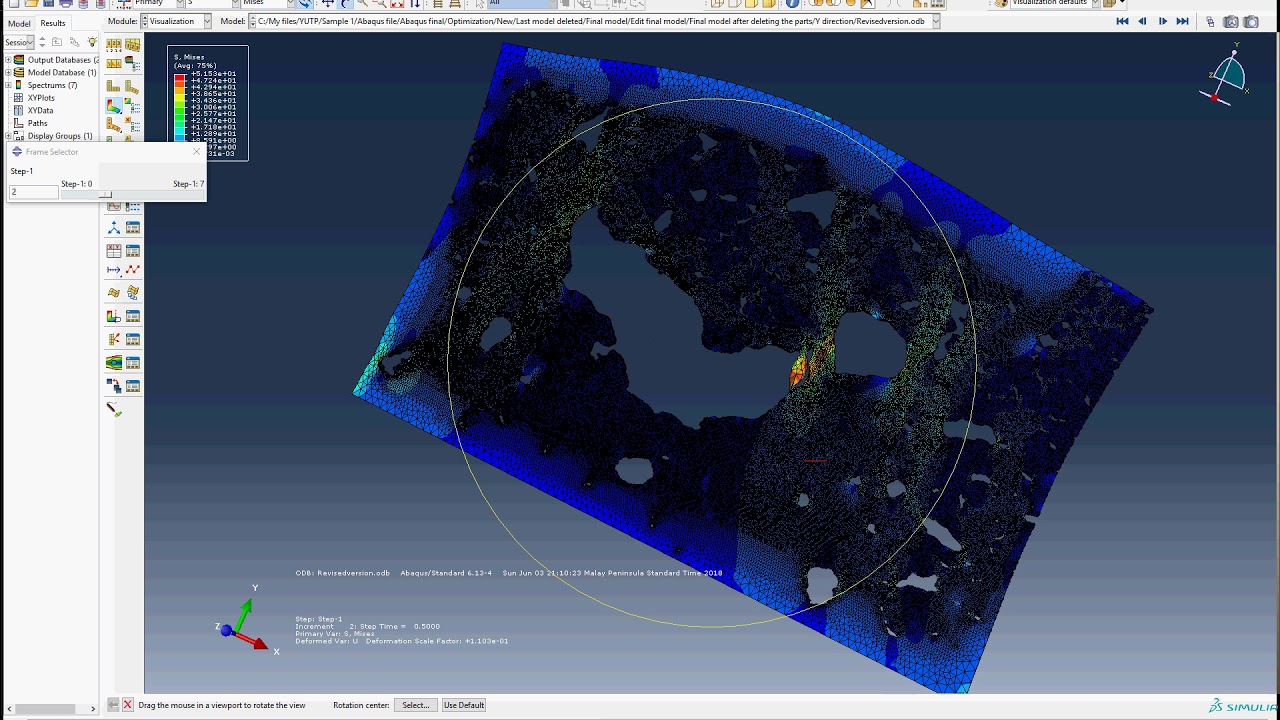
Task: Expand the Model Database tree node
Action: coord(8,73)
